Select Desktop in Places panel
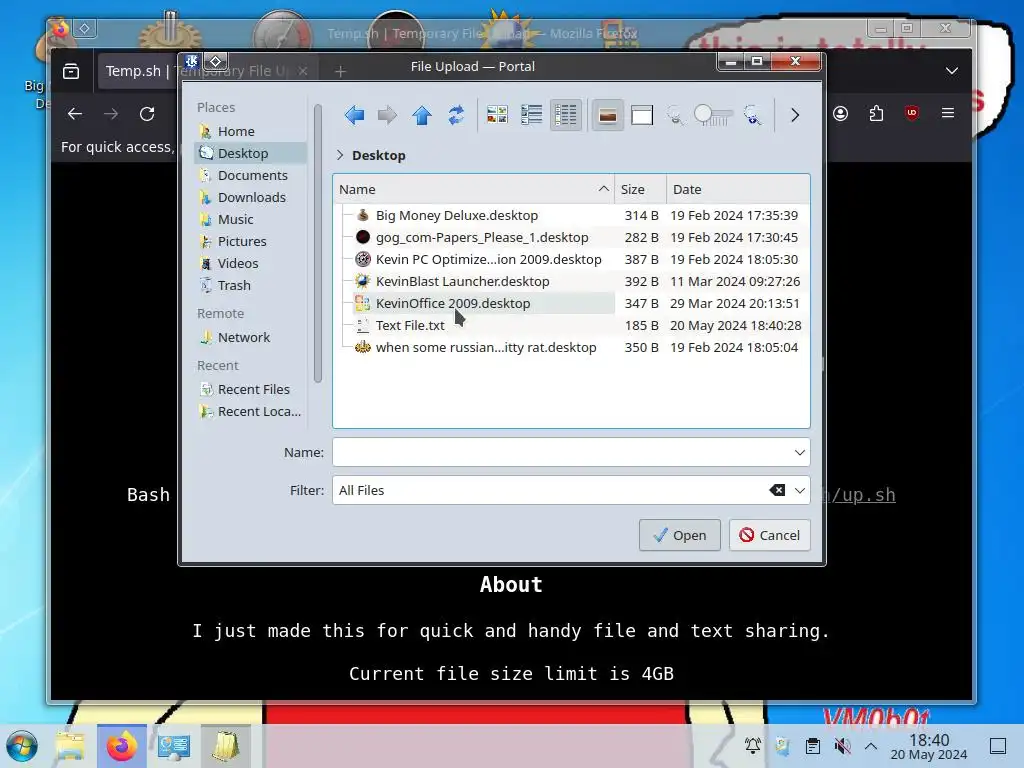Image resolution: width=1024 pixels, height=768 pixels. (250, 153)
